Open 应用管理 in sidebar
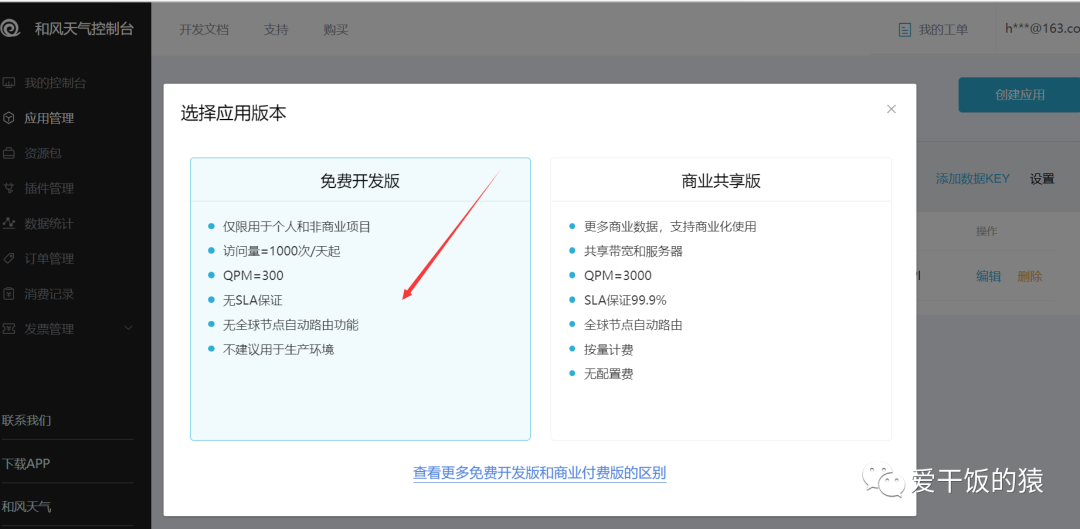1080x529 pixels. pyautogui.click(x=49, y=118)
